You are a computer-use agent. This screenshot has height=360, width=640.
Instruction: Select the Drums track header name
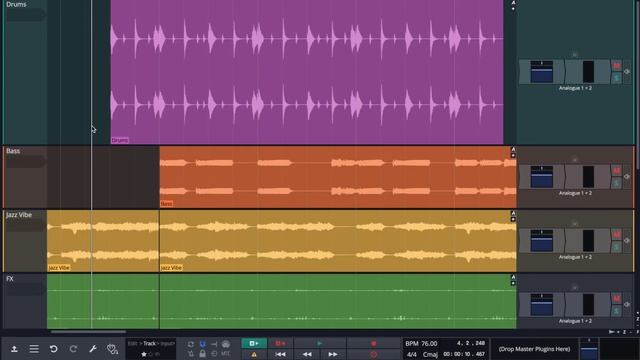16,4
